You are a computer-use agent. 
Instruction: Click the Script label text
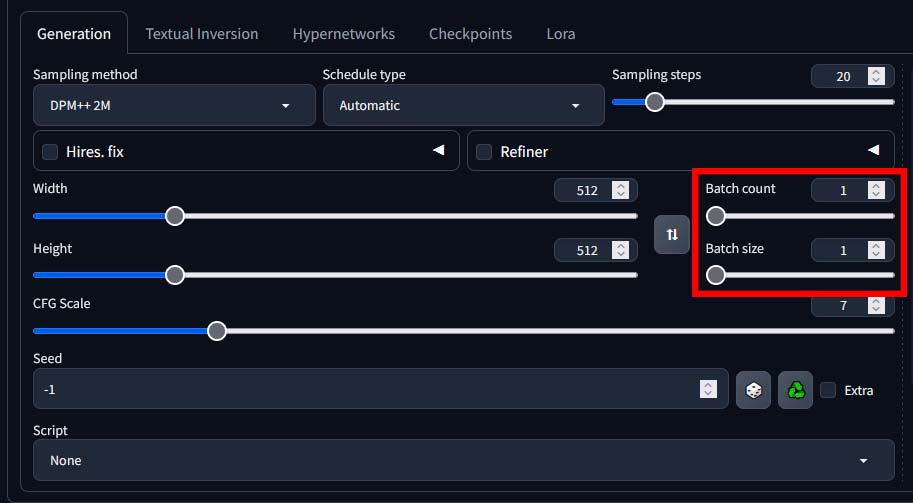50,430
